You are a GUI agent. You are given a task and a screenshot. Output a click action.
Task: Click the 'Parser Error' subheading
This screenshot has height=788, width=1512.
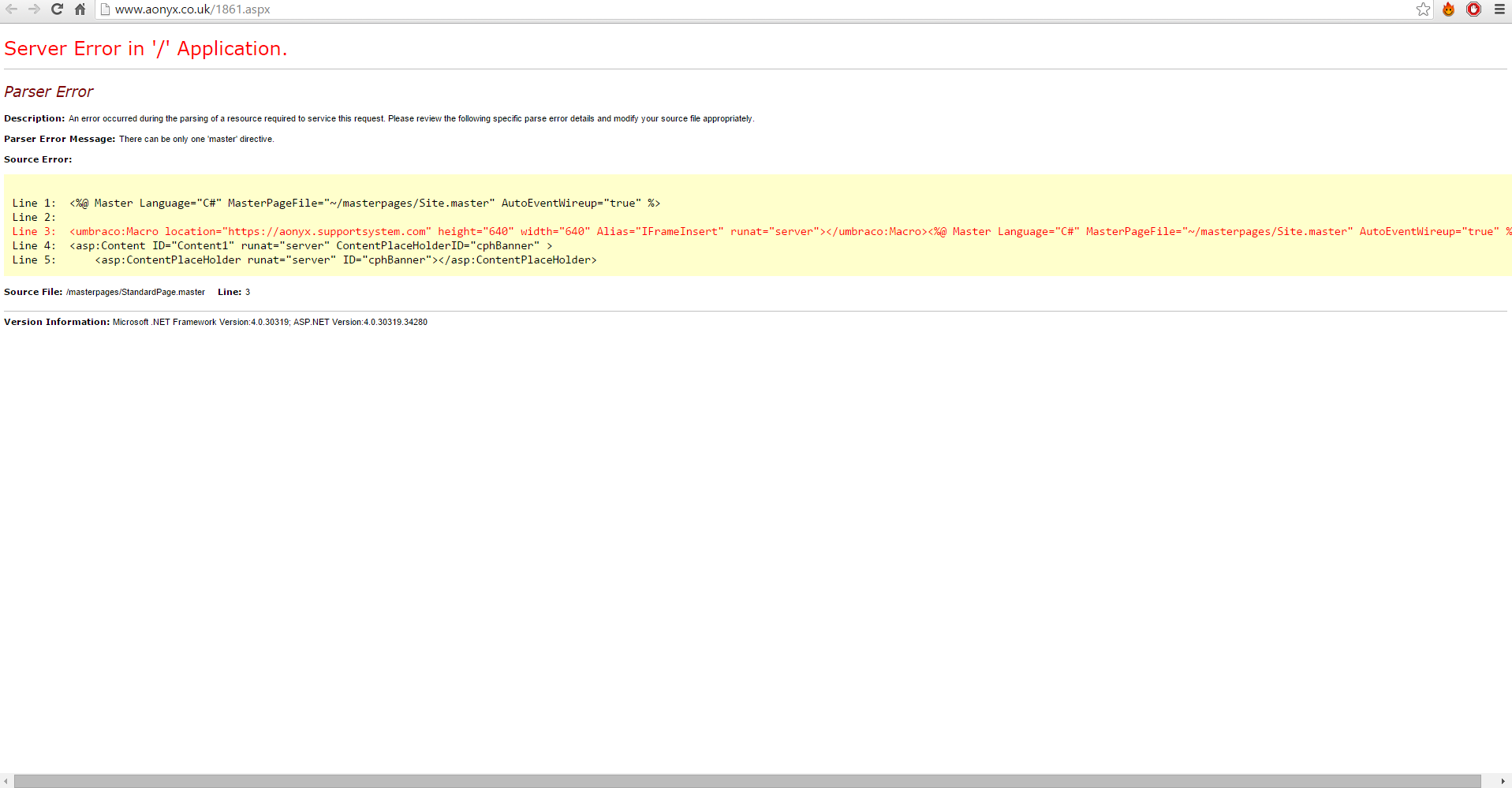[x=48, y=92]
